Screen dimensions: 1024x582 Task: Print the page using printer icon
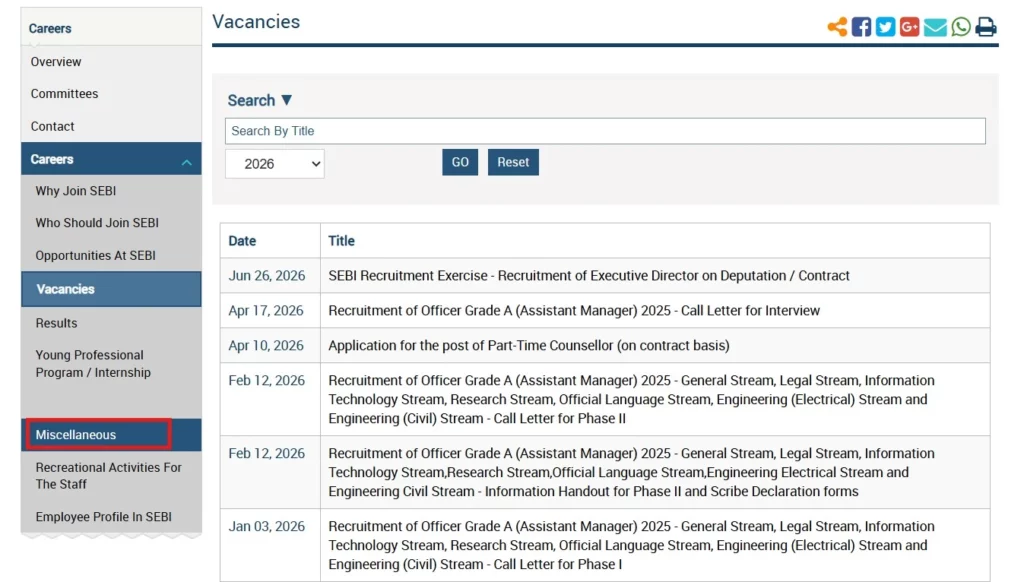[985, 27]
